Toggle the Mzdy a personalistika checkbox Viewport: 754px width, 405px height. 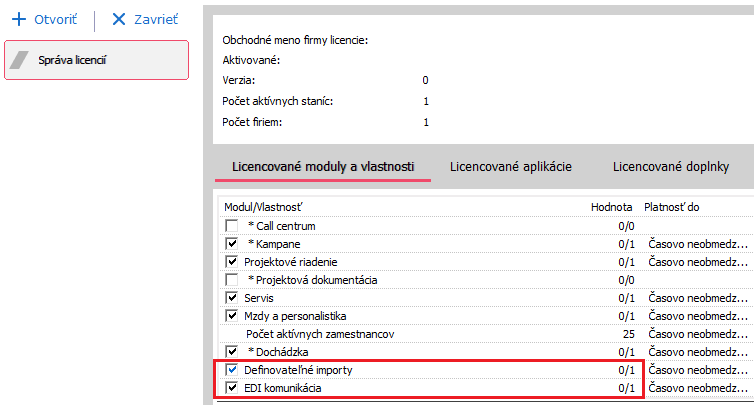(x=232, y=316)
